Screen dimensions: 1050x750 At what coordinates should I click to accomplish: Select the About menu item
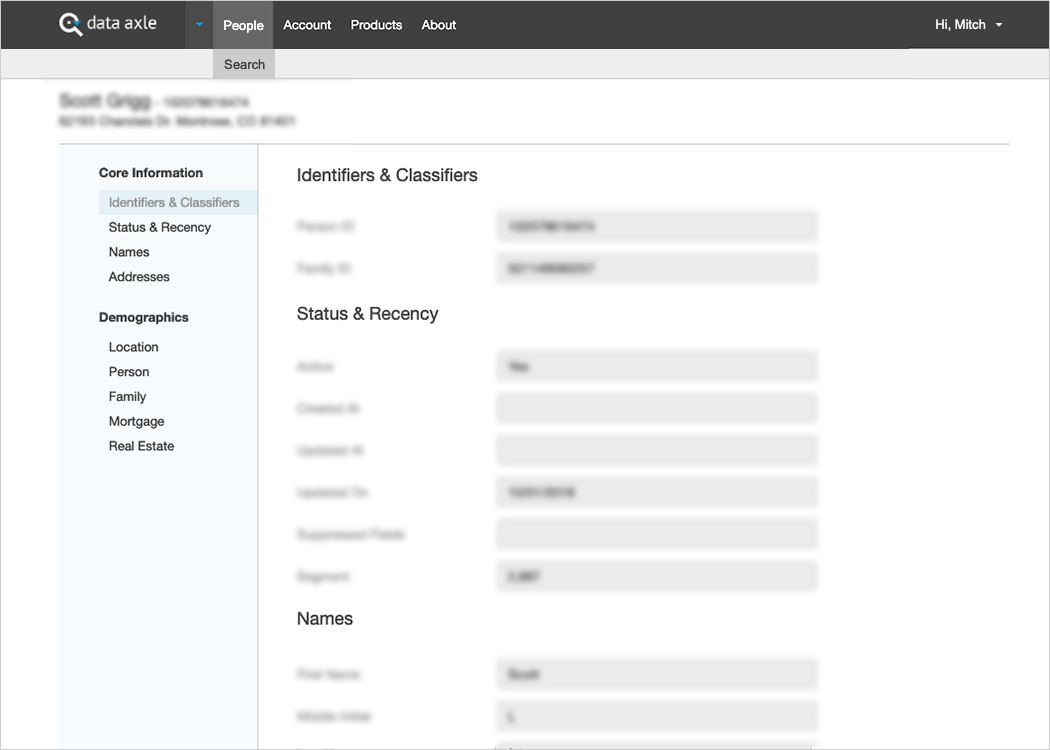(439, 25)
